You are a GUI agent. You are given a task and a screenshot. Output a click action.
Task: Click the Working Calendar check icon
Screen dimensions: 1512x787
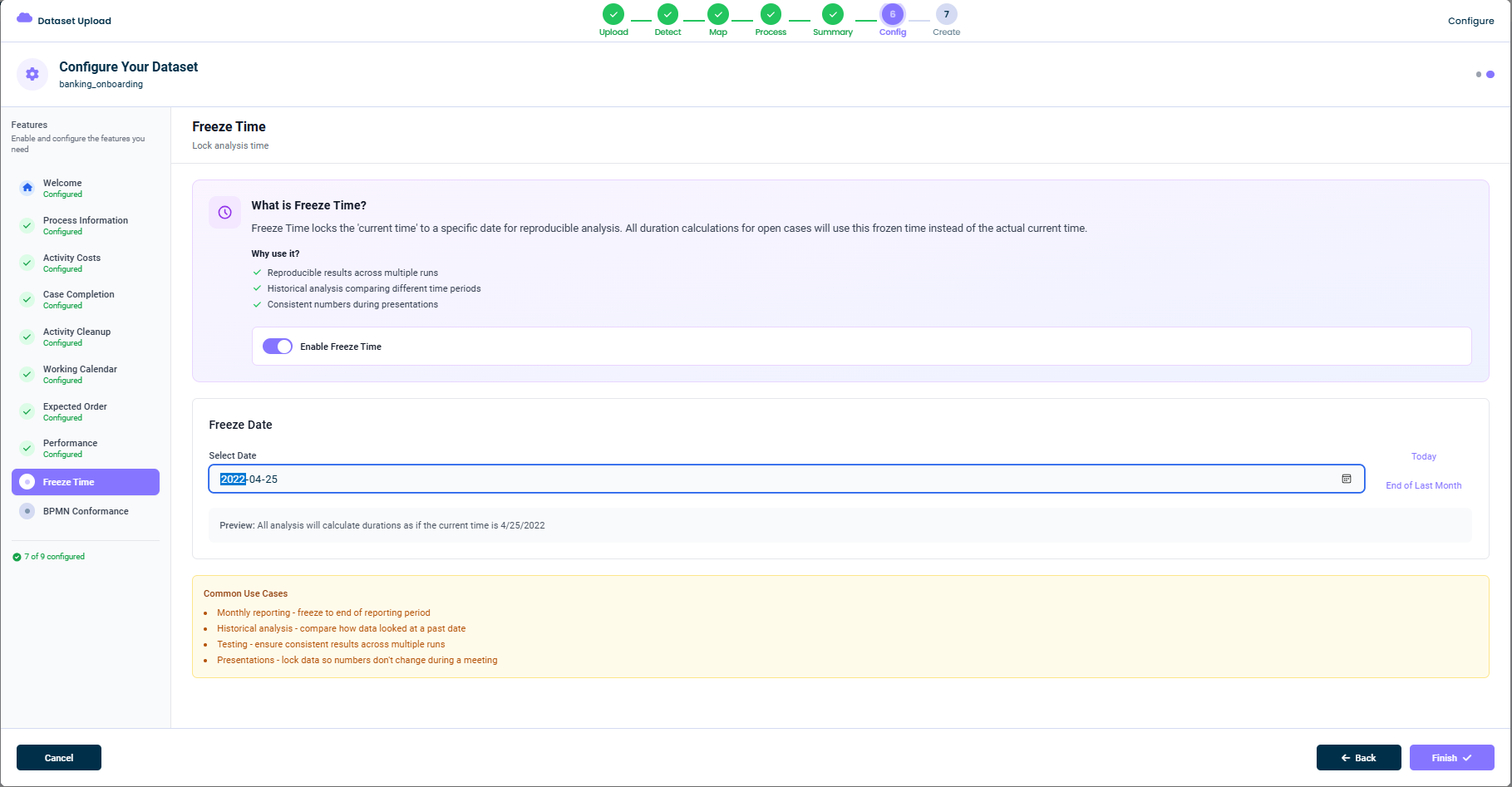point(27,374)
